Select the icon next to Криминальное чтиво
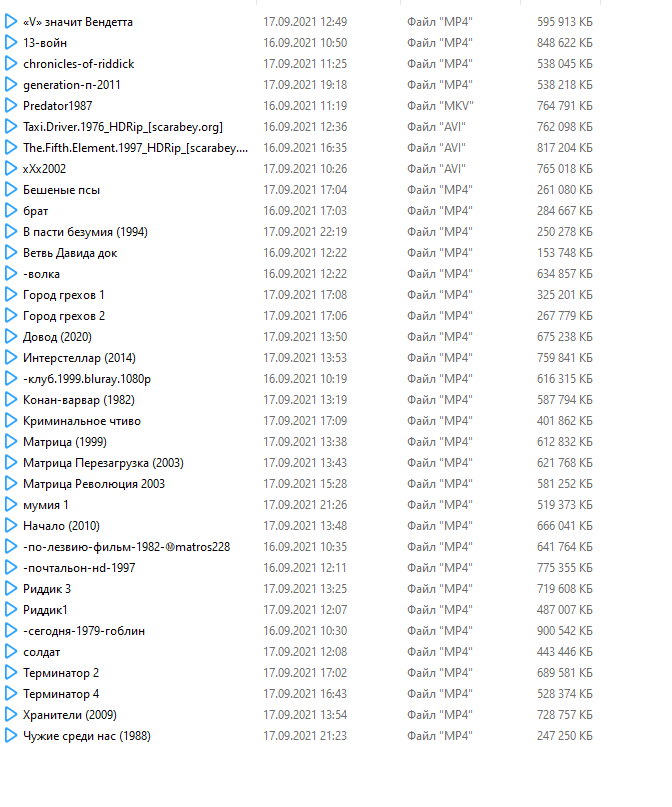The height and width of the screenshot is (807, 672). (x=11, y=420)
